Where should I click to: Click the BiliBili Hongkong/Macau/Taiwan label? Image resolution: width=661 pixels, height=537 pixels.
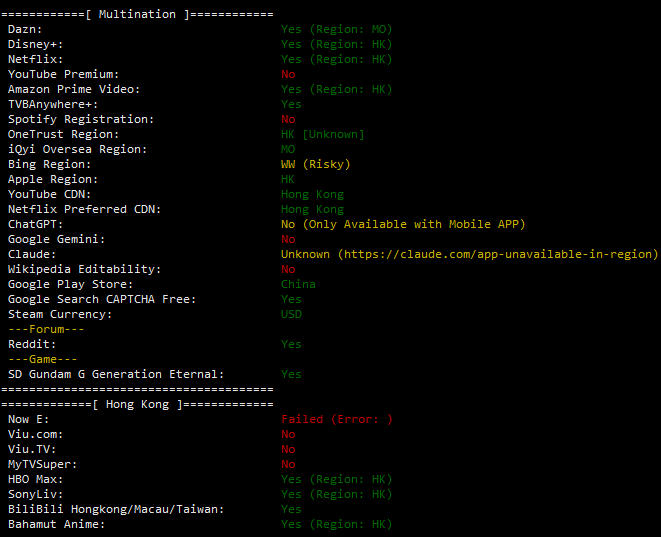(x=116, y=509)
